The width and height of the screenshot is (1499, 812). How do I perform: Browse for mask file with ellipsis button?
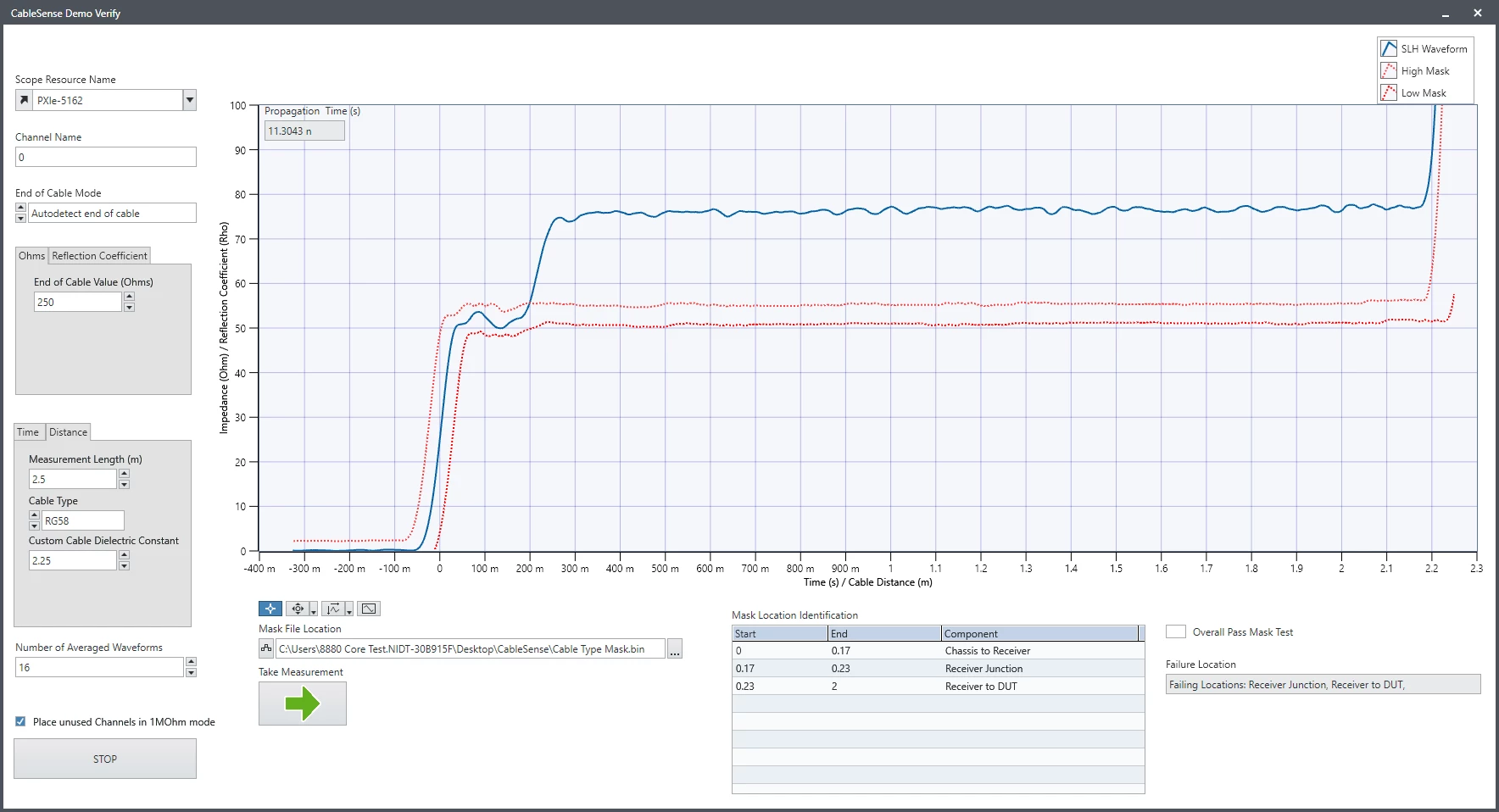[675, 649]
